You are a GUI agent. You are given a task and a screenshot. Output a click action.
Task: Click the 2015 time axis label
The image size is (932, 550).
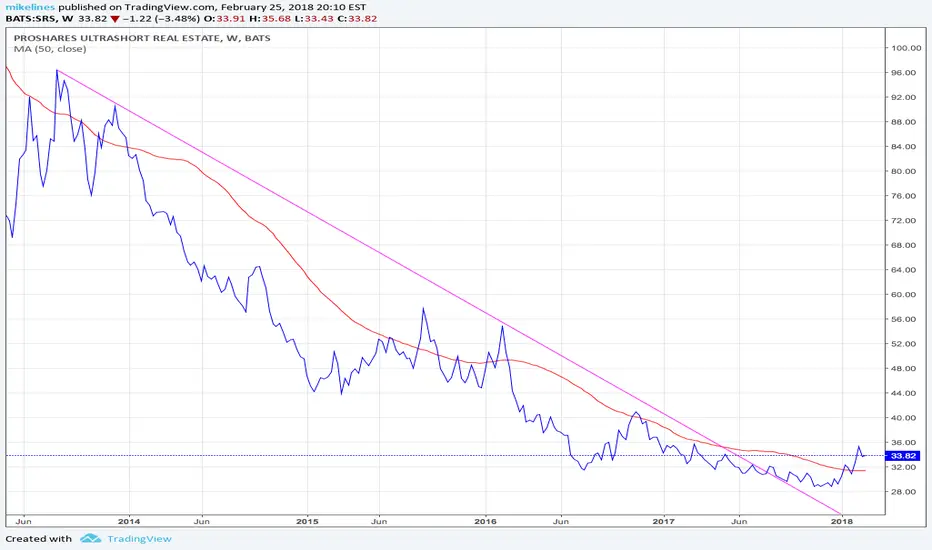click(307, 521)
